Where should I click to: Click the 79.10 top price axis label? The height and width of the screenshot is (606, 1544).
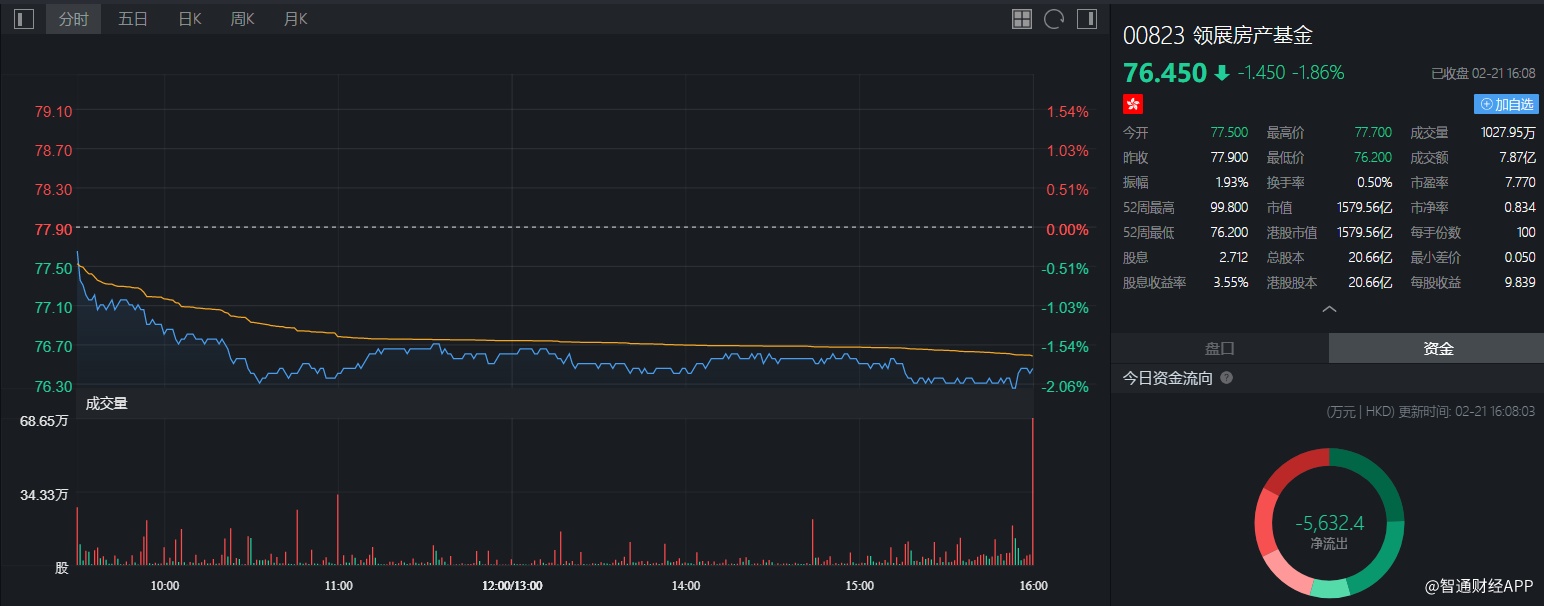(x=53, y=112)
